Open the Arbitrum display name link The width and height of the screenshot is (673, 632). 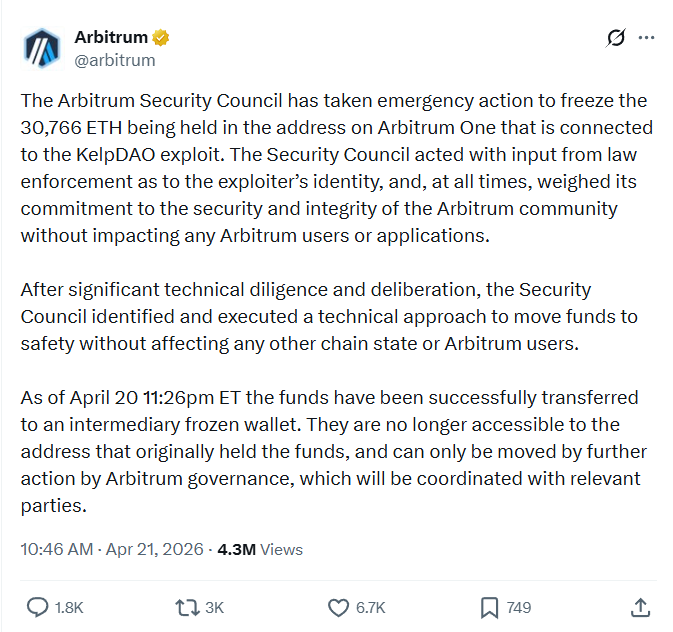pyautogui.click(x=111, y=37)
